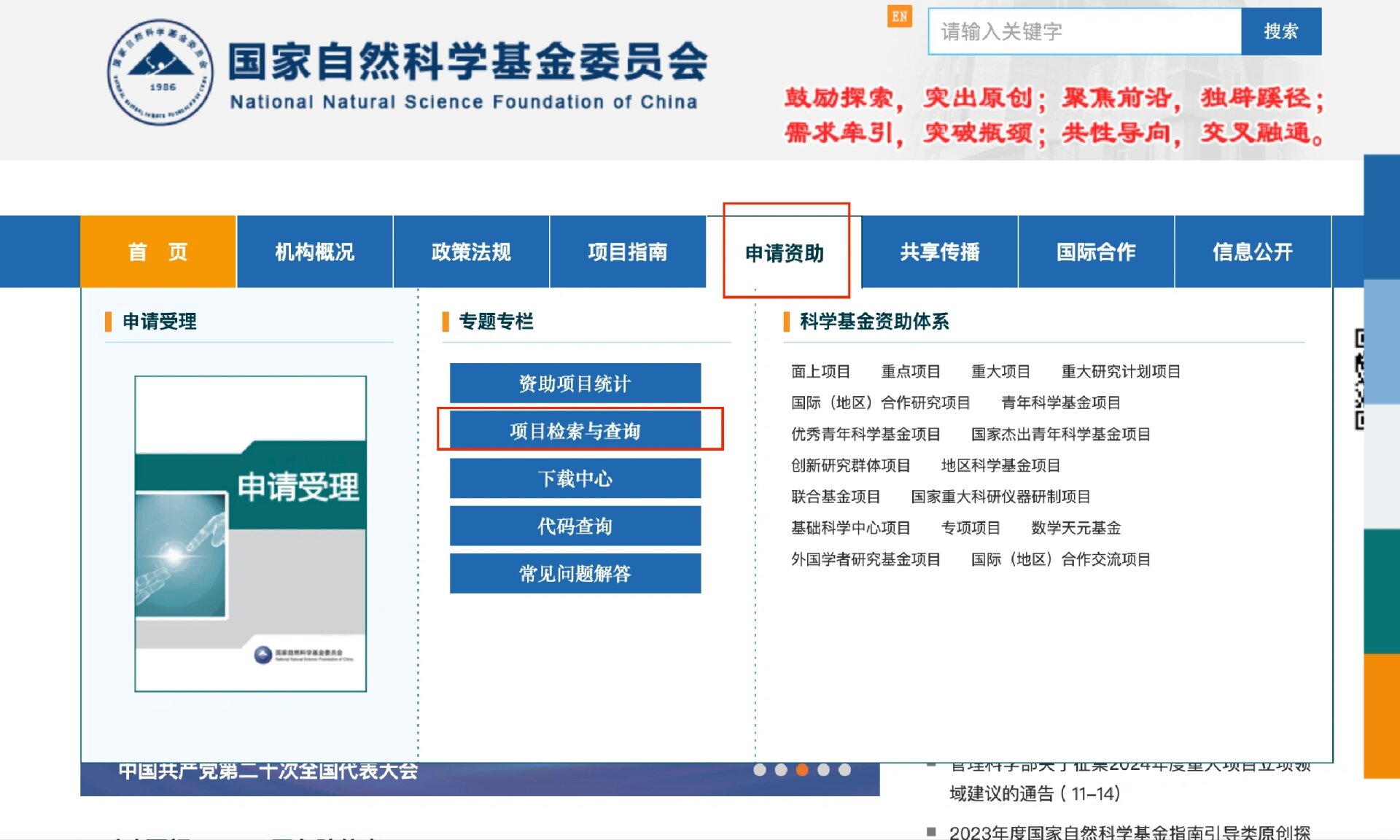Select the orange active carousel dot
Screen dimensions: 1400x840
pyautogui.click(x=802, y=770)
